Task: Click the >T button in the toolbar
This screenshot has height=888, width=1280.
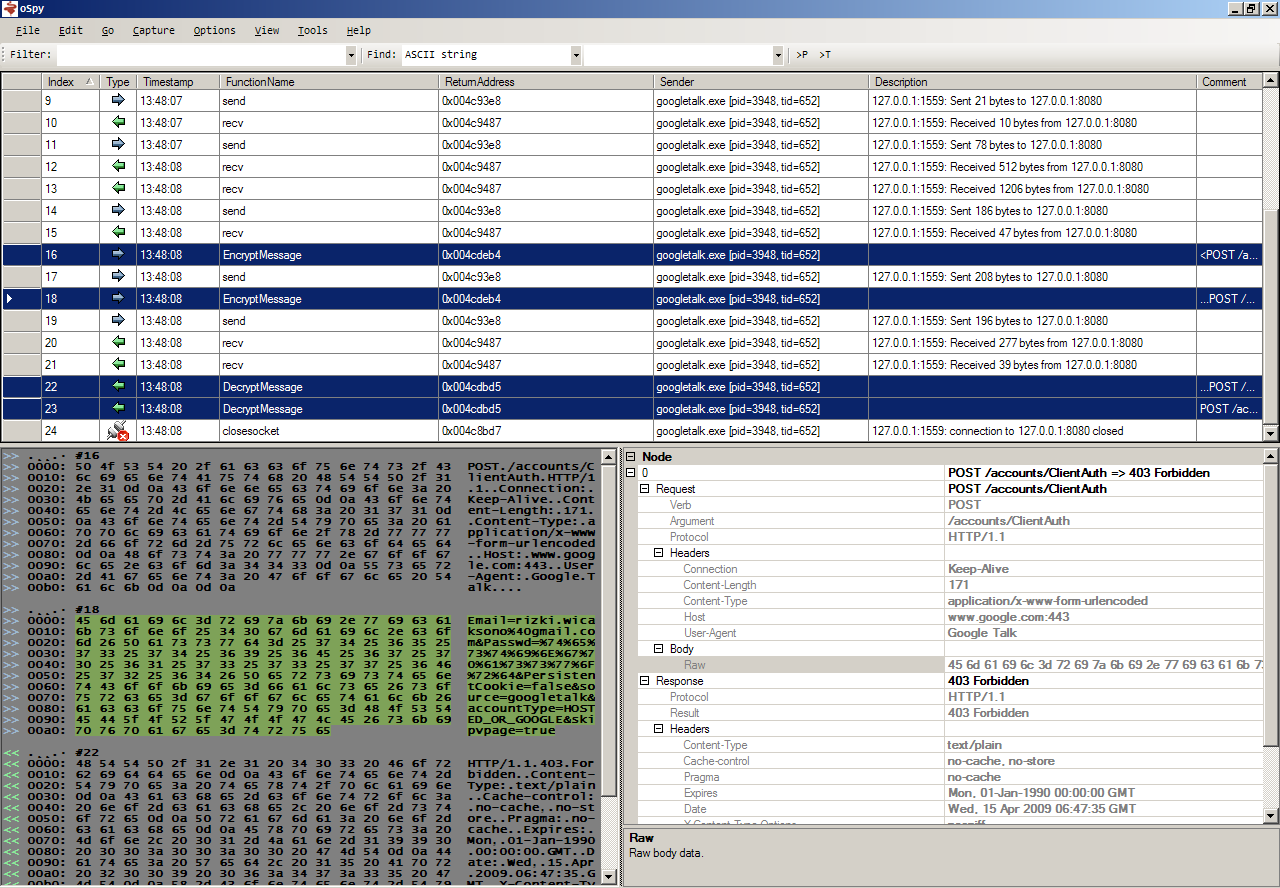Action: (x=825, y=55)
